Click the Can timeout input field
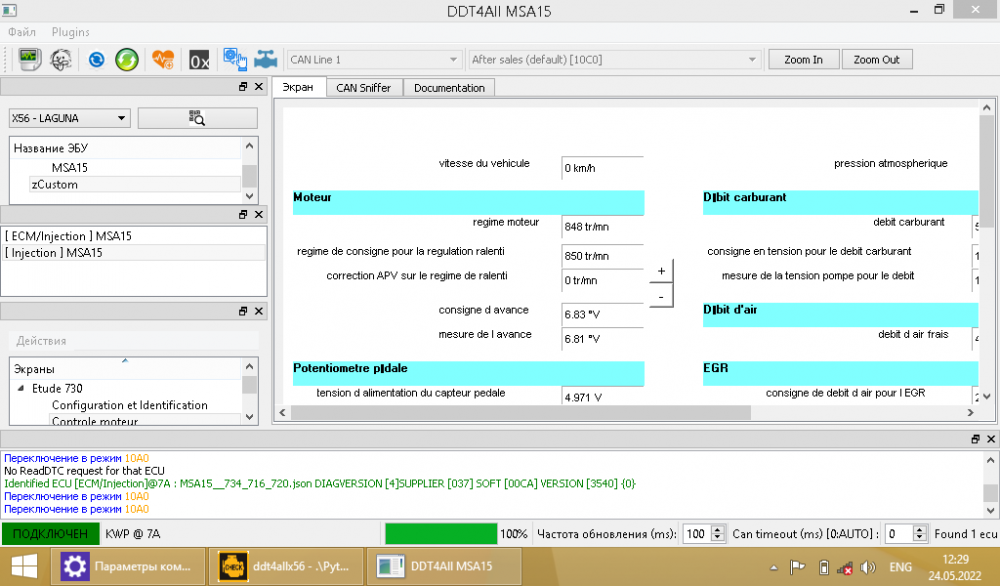The height and width of the screenshot is (586, 1000). pos(899,534)
